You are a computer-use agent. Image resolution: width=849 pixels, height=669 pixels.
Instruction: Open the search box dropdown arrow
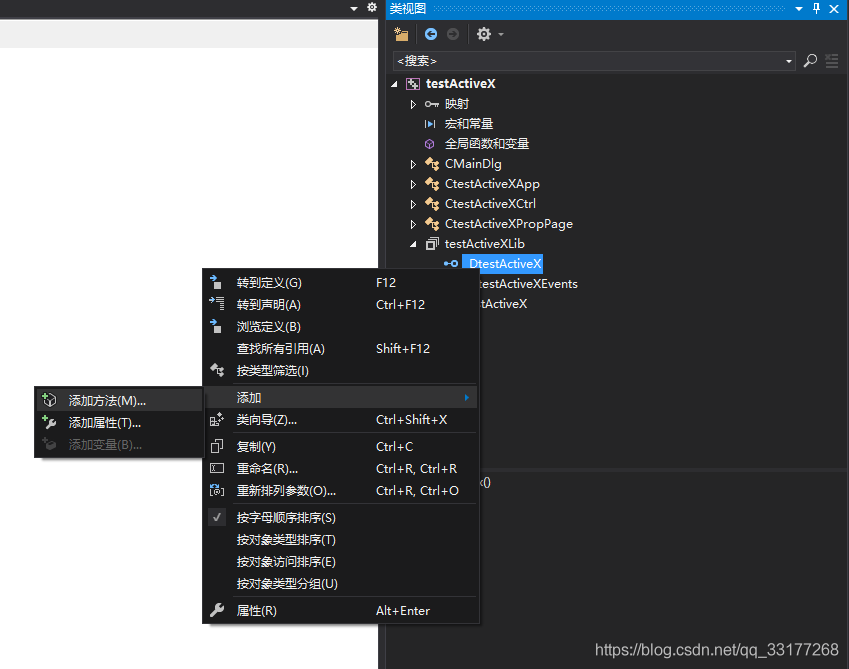(789, 61)
